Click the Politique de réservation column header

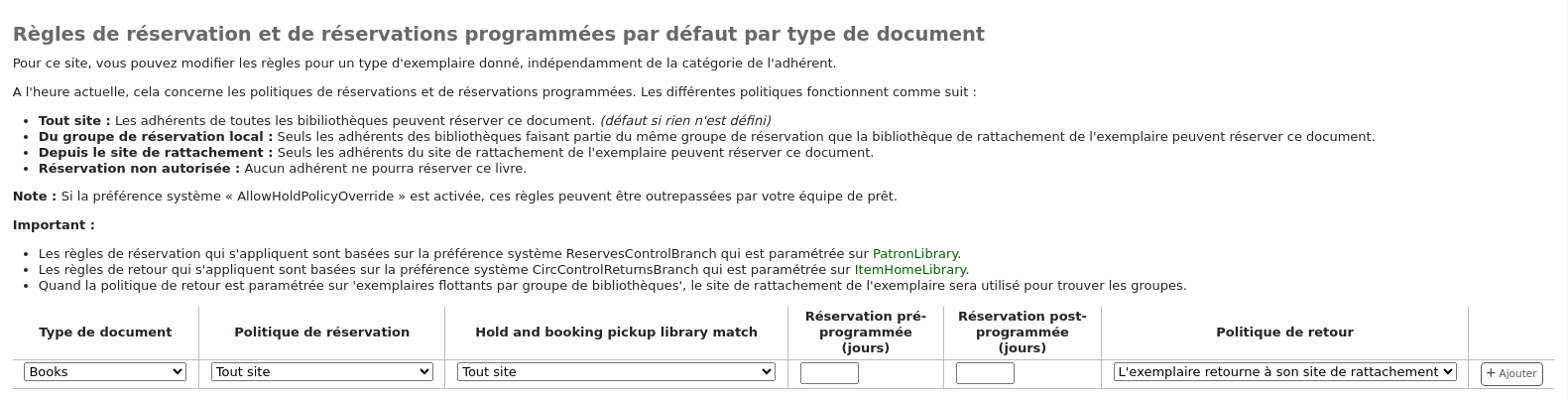[321, 333]
